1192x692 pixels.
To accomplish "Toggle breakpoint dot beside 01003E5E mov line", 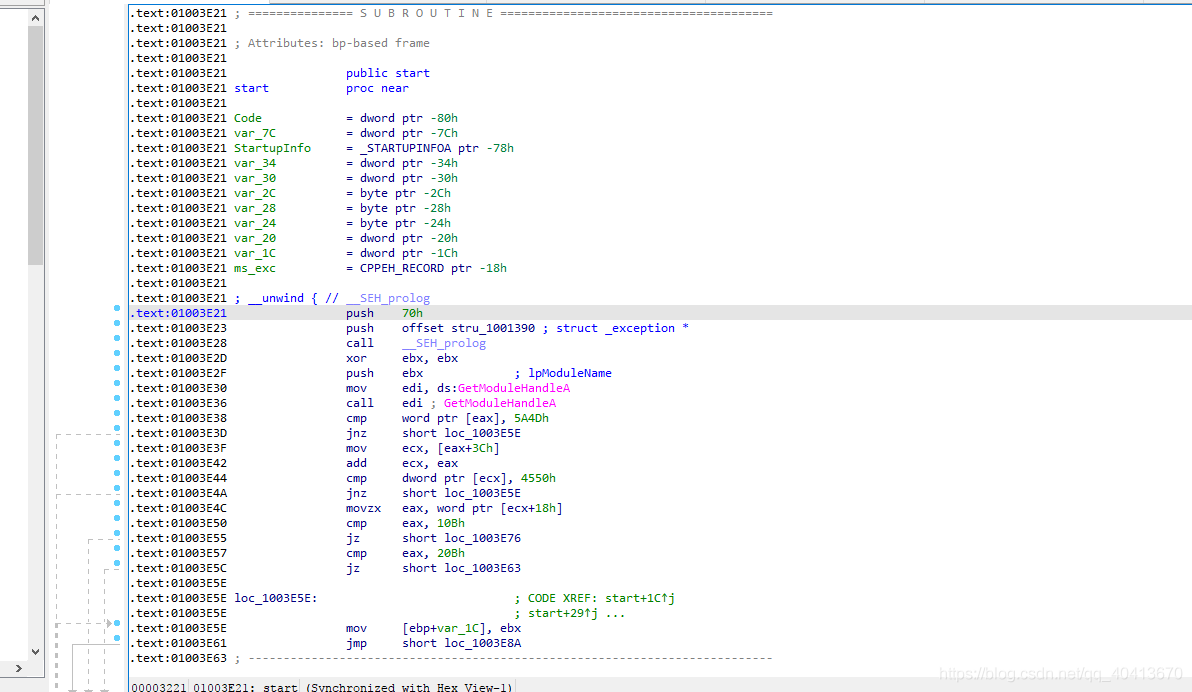I will click(117, 623).
